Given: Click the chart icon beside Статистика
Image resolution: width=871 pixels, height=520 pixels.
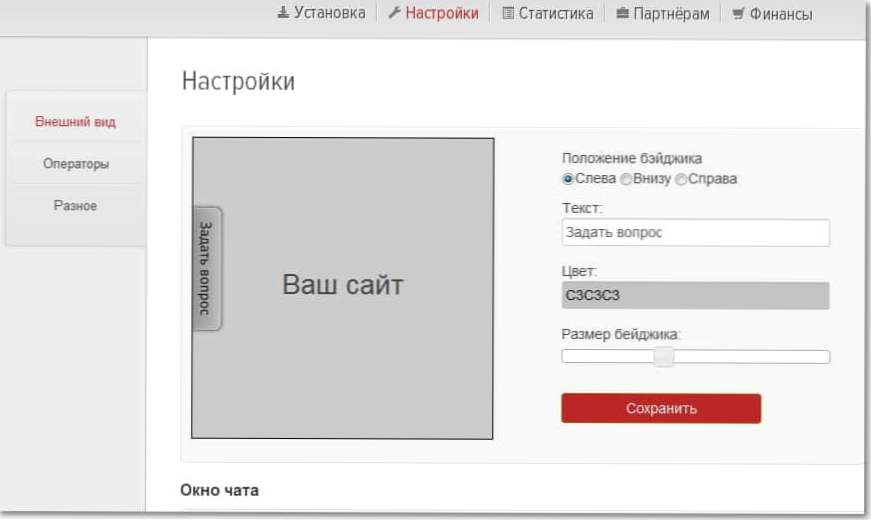Looking at the screenshot, I should pos(508,14).
